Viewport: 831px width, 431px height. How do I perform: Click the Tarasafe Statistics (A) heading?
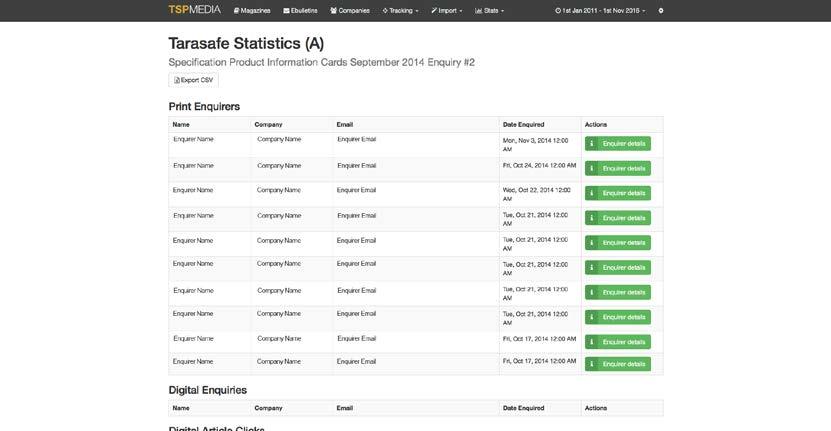(x=246, y=43)
